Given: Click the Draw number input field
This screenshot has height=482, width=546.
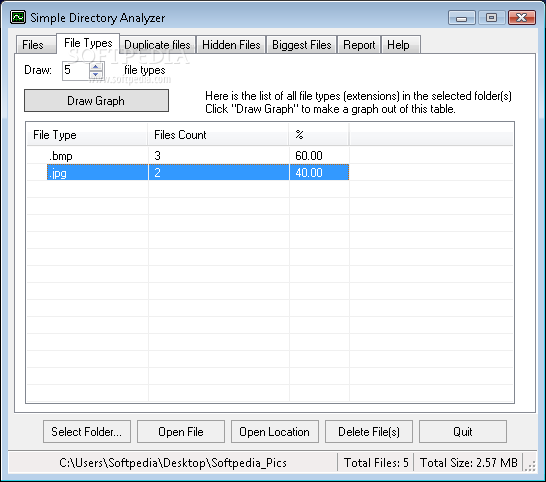Looking at the screenshot, I should [x=76, y=71].
